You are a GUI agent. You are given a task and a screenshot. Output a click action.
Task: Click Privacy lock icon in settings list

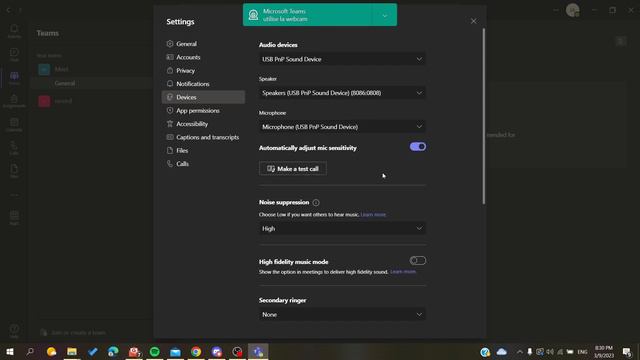170,71
